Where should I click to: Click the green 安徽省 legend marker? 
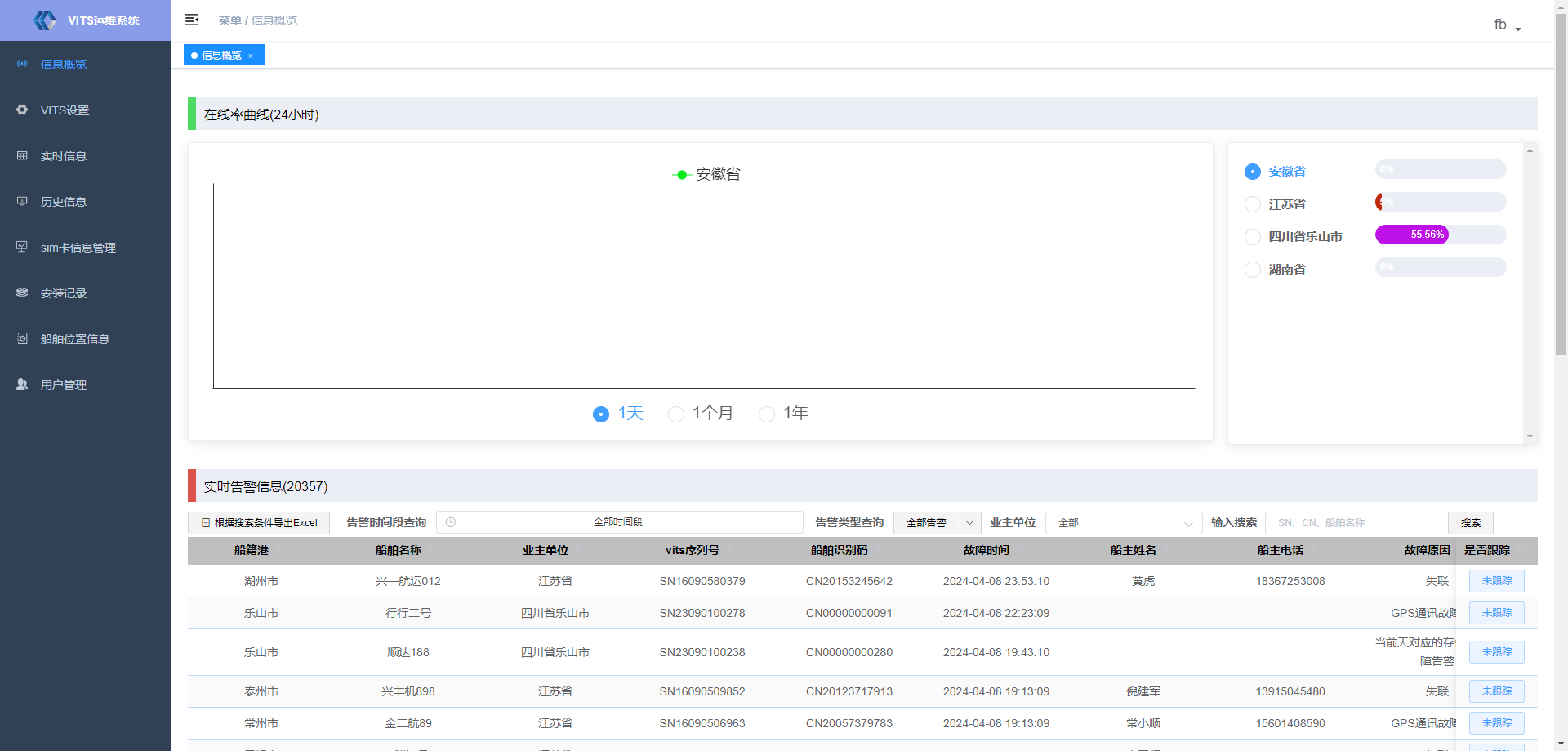pyautogui.click(x=682, y=174)
